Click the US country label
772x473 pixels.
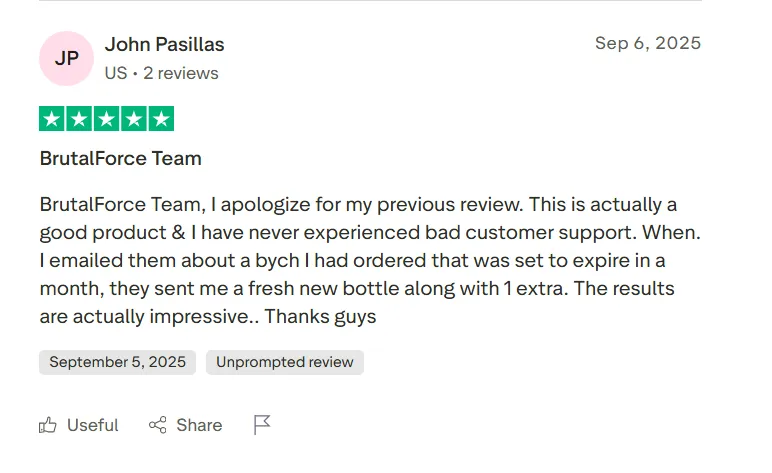[115, 73]
